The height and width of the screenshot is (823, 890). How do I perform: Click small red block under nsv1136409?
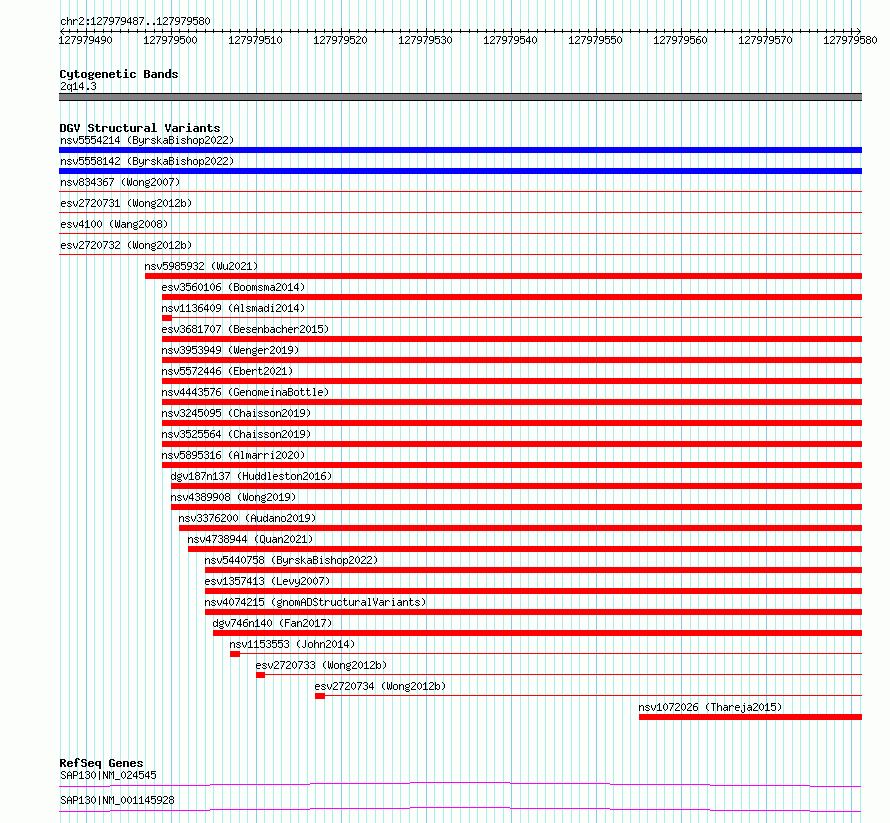click(x=167, y=318)
